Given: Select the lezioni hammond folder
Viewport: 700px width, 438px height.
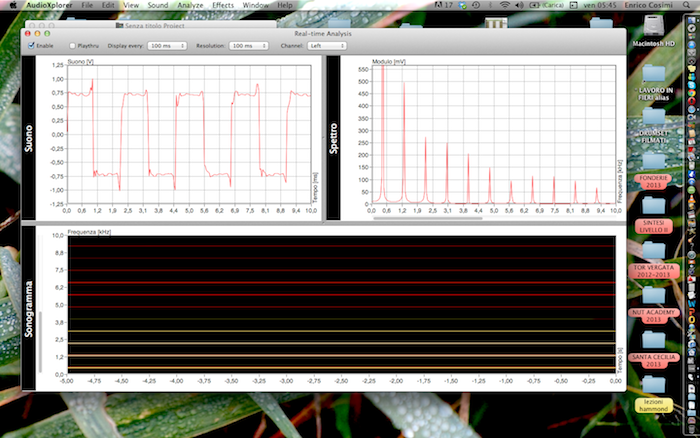Looking at the screenshot, I should pyautogui.click(x=654, y=386).
